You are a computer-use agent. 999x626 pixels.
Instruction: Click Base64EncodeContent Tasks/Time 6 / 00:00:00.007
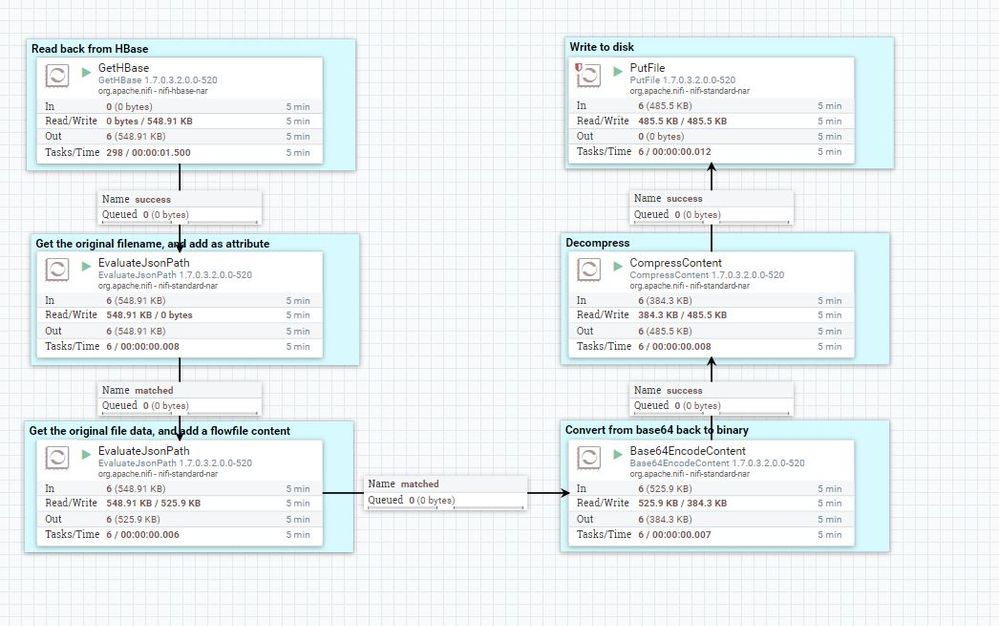[x=675, y=535]
